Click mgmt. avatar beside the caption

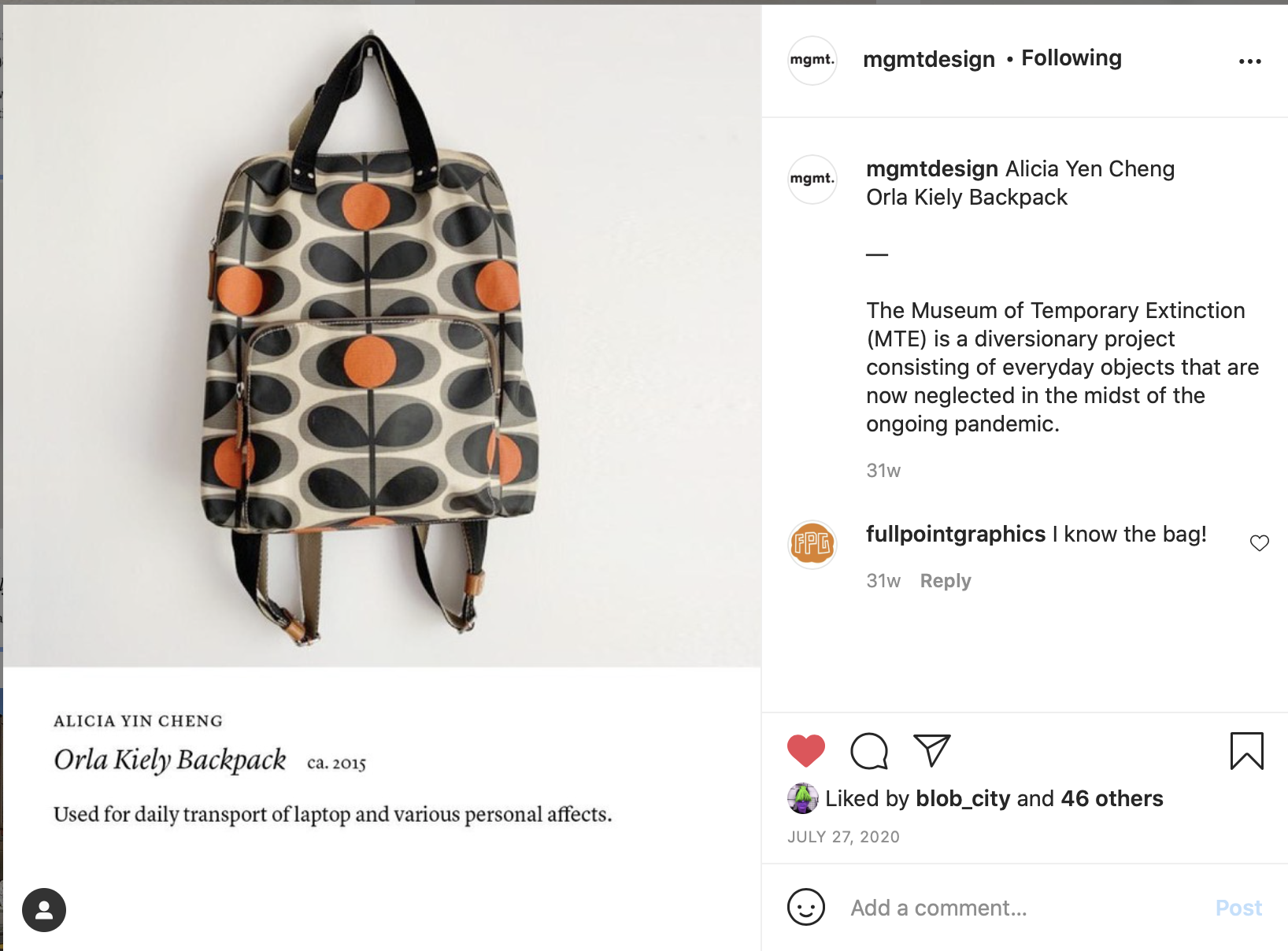point(812,179)
